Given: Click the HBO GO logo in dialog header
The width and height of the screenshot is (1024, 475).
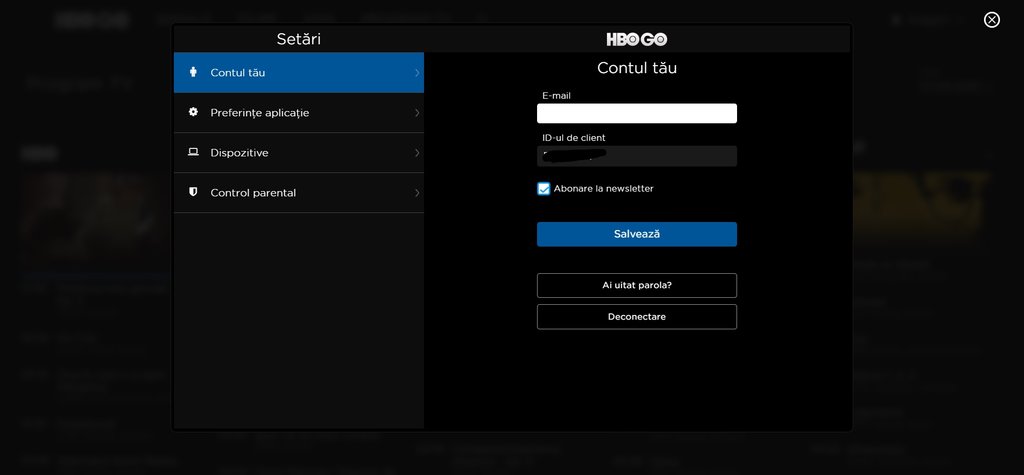Looking at the screenshot, I should (637, 39).
